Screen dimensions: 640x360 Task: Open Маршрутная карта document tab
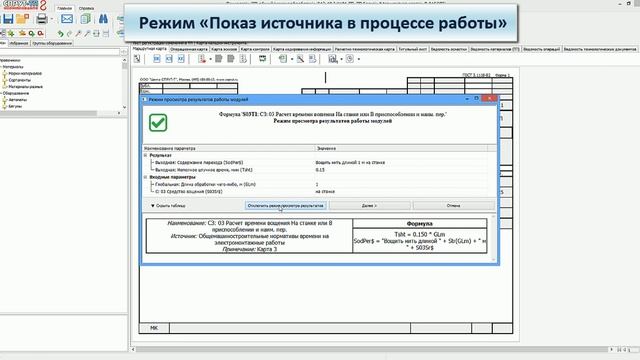150,49
